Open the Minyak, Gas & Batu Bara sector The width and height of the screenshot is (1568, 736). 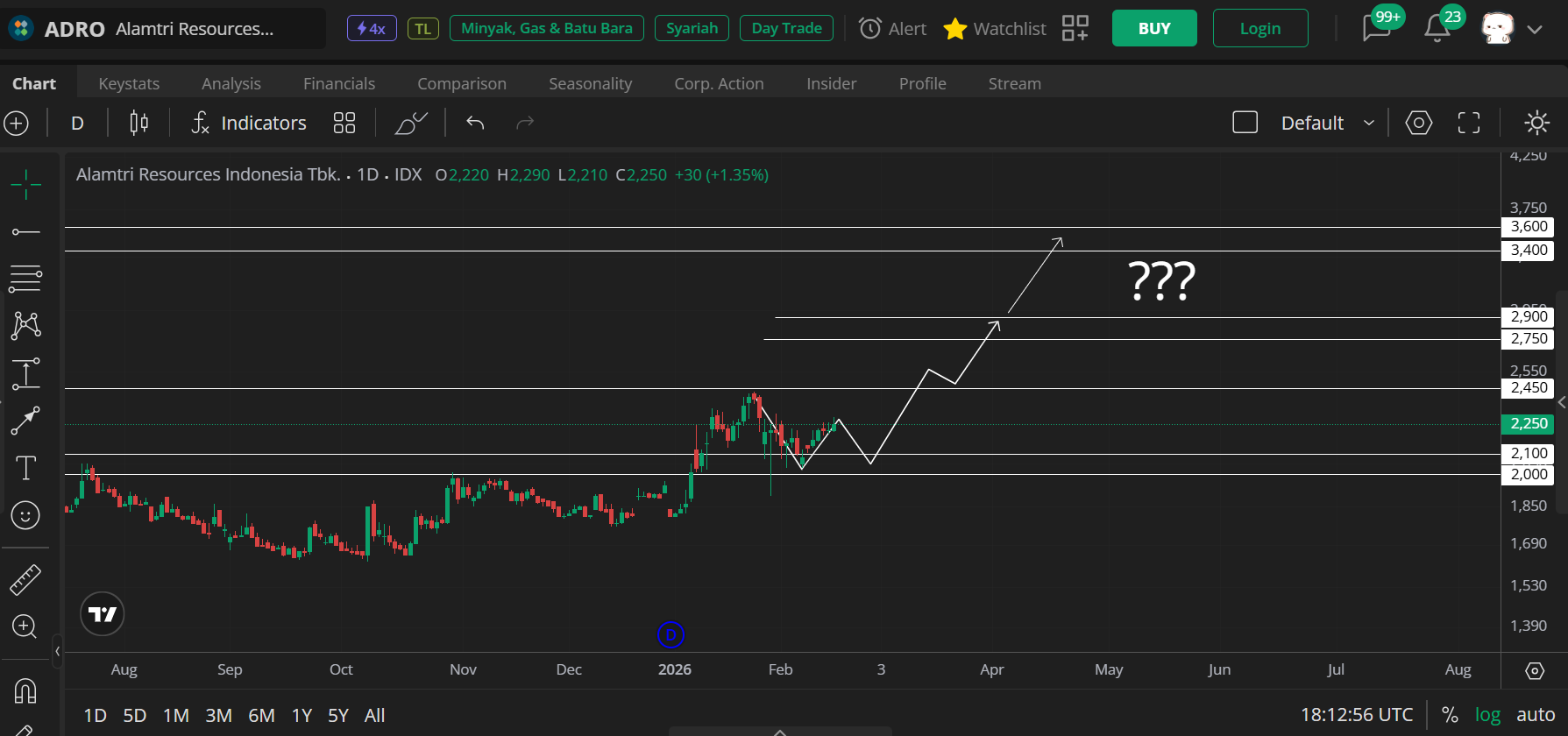(547, 29)
